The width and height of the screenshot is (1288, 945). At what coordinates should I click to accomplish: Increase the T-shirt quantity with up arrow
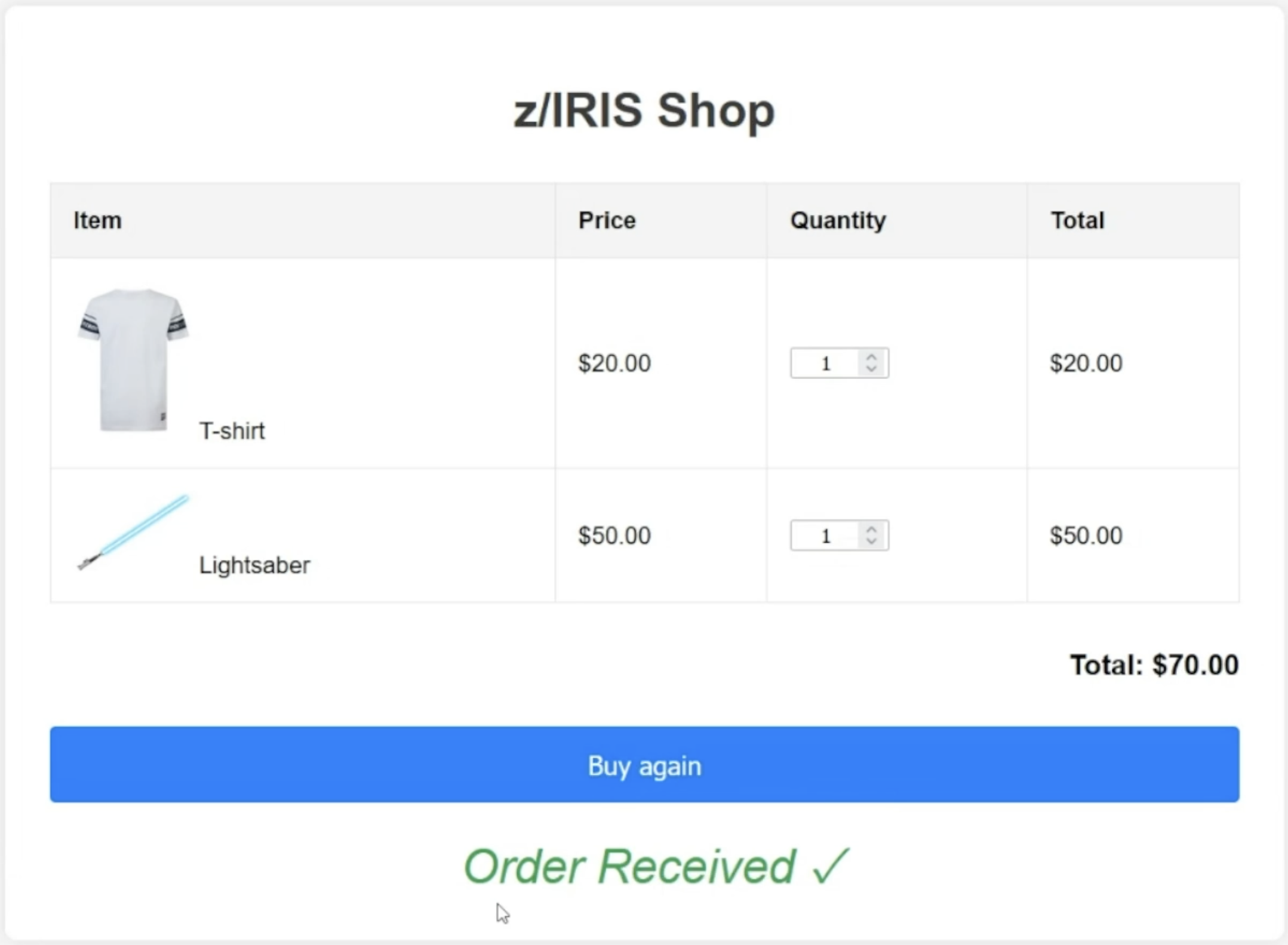(871, 356)
